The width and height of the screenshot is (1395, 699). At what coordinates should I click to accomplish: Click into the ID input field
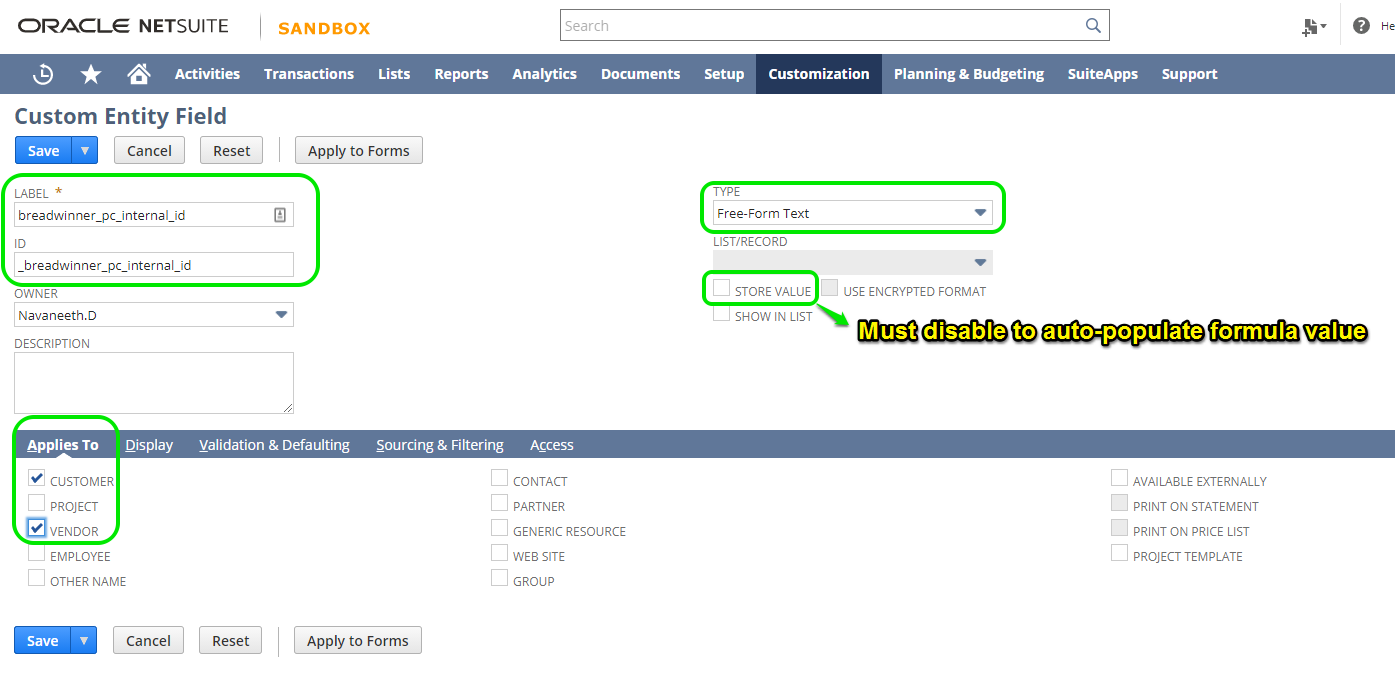pos(154,265)
